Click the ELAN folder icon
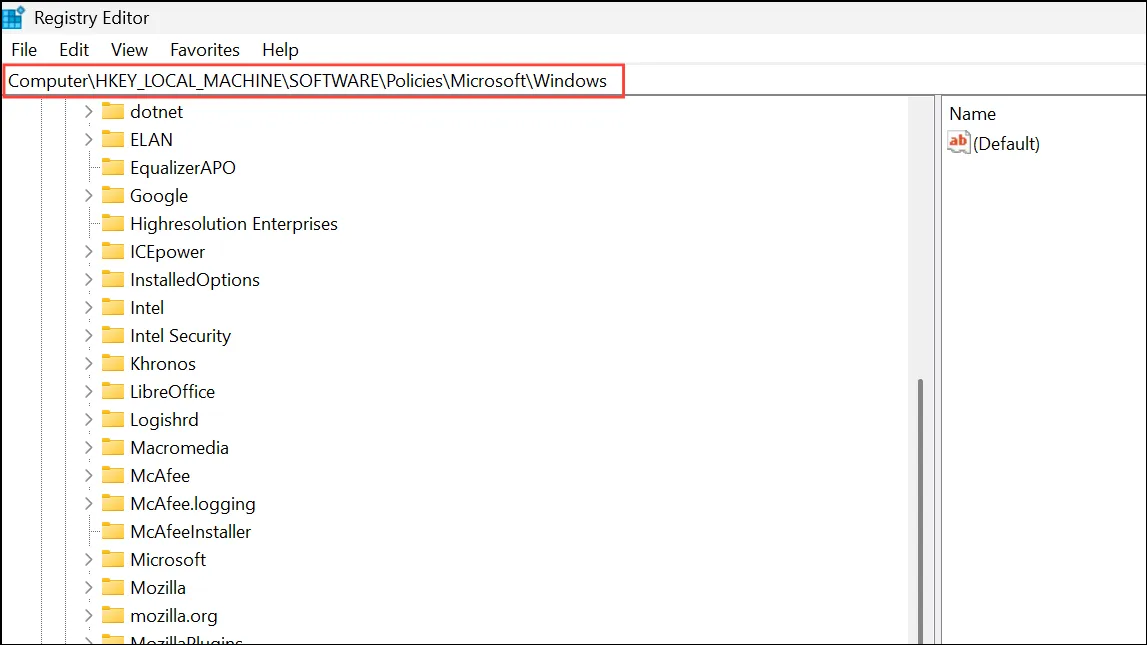The height and width of the screenshot is (645, 1147). tap(113, 139)
